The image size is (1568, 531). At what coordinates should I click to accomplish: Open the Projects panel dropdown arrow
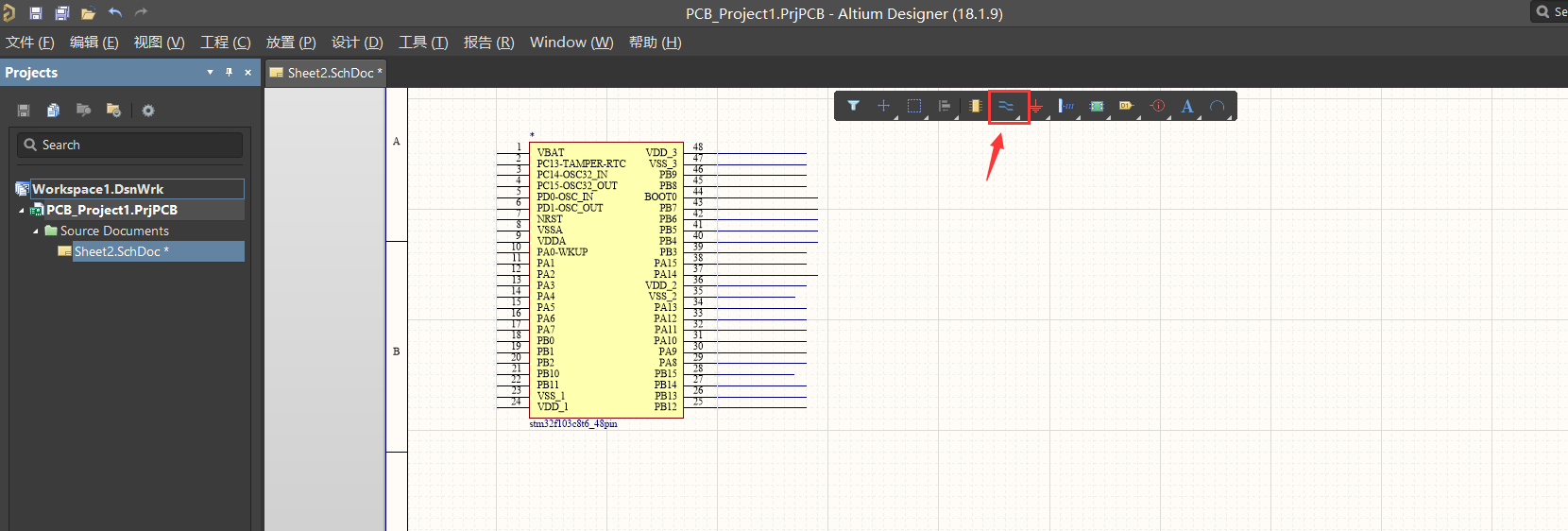[x=210, y=73]
